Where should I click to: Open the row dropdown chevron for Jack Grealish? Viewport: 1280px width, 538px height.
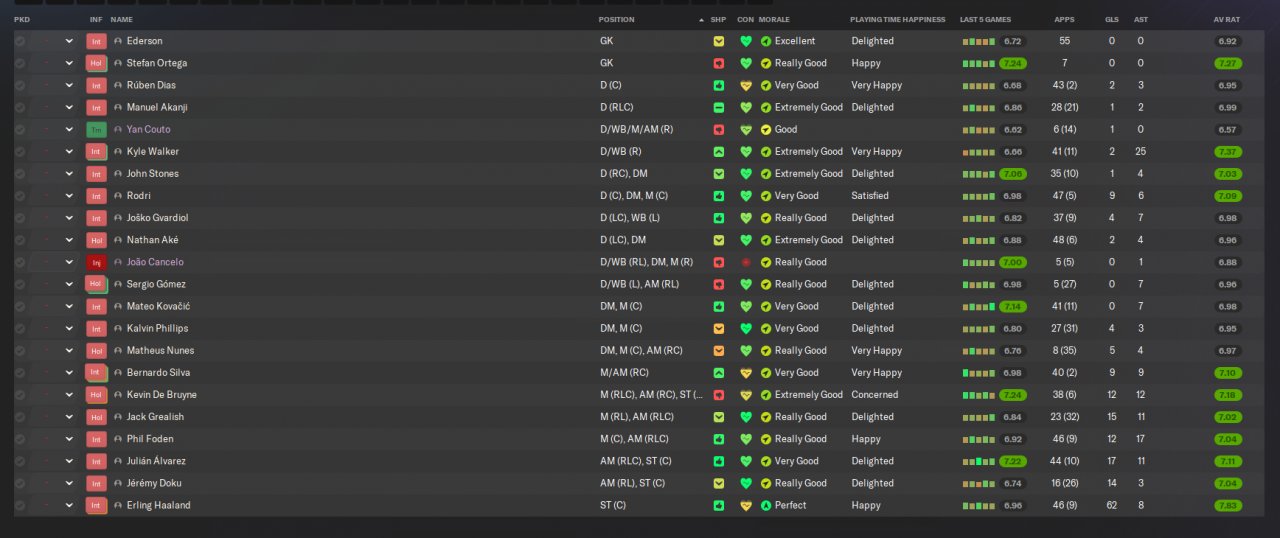(69, 417)
